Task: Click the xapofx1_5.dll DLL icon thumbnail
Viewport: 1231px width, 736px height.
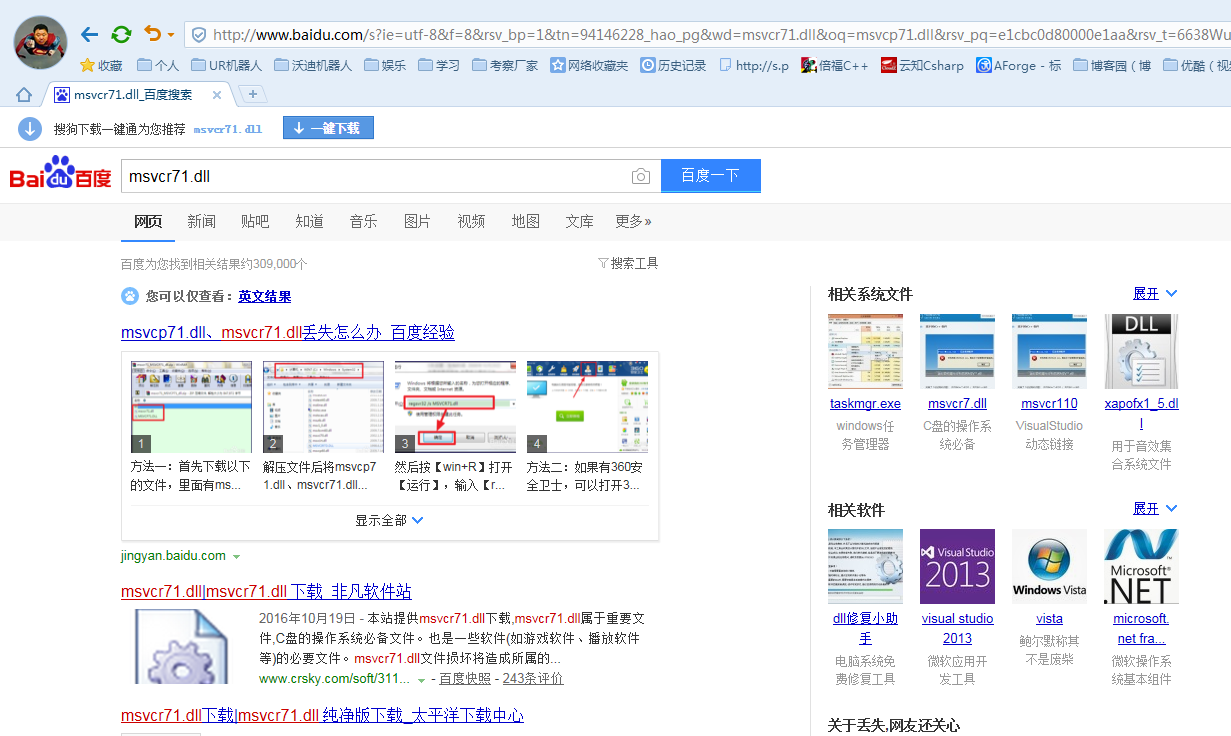Action: [1141, 351]
